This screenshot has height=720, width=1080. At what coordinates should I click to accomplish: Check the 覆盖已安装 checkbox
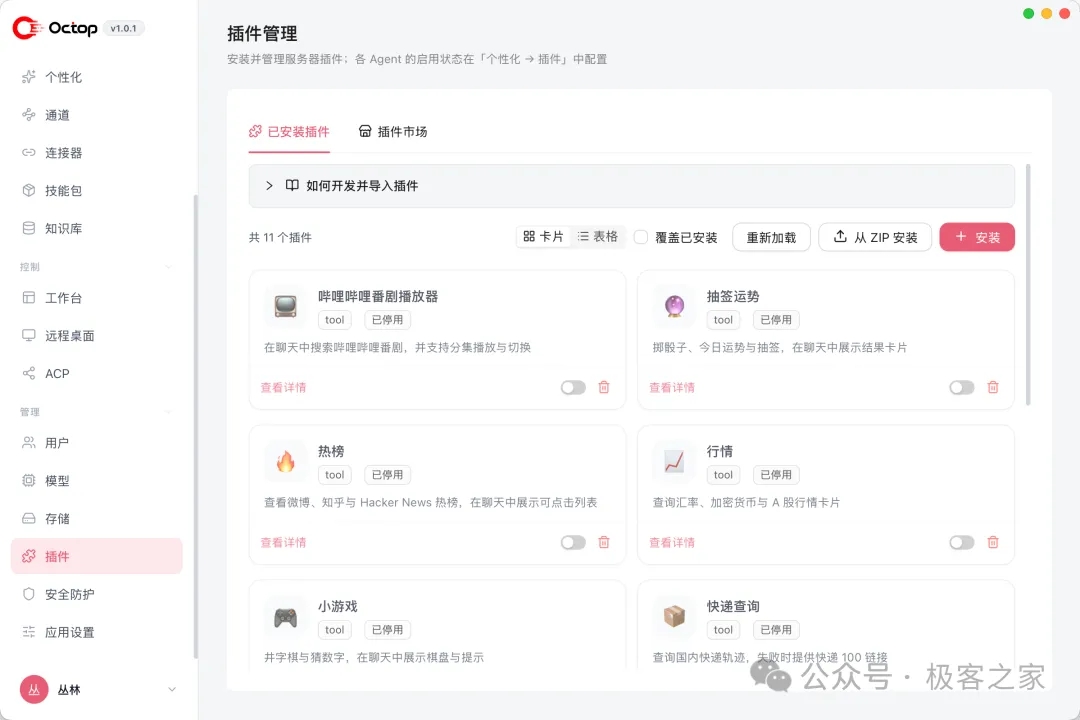click(x=641, y=237)
